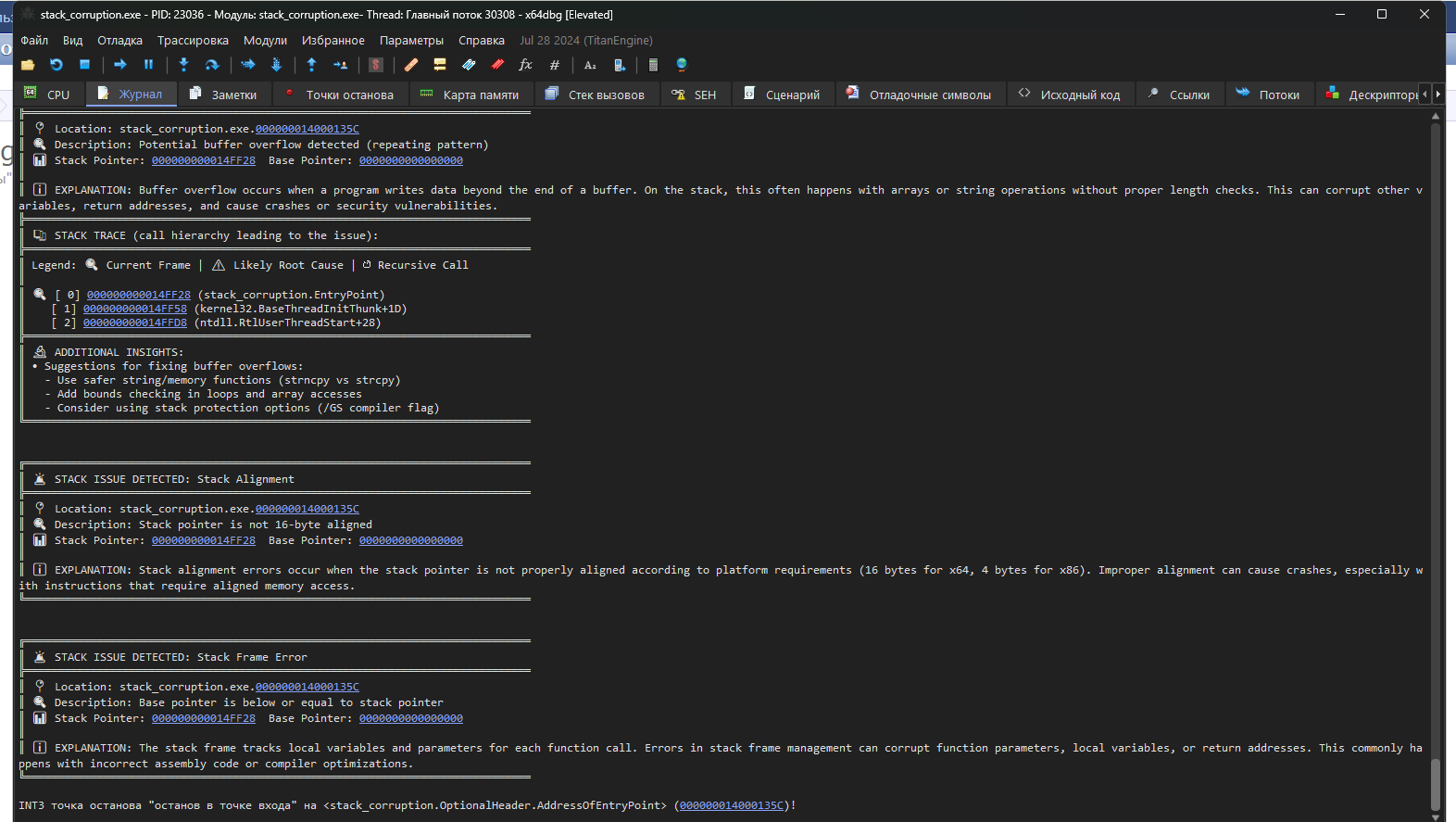Click the Open file folder icon

28,65
